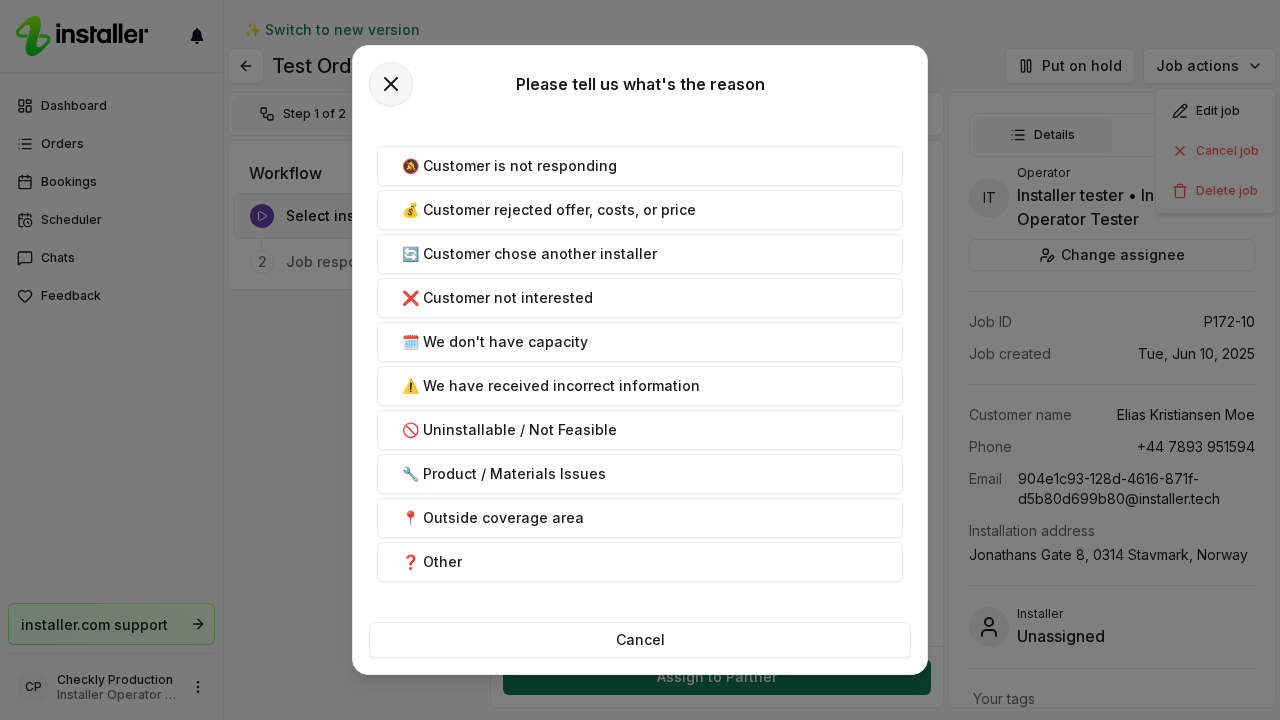Screen dimensions: 1280x720
Task: Choose 'We don't have capacity' reason
Action: [640, 342]
